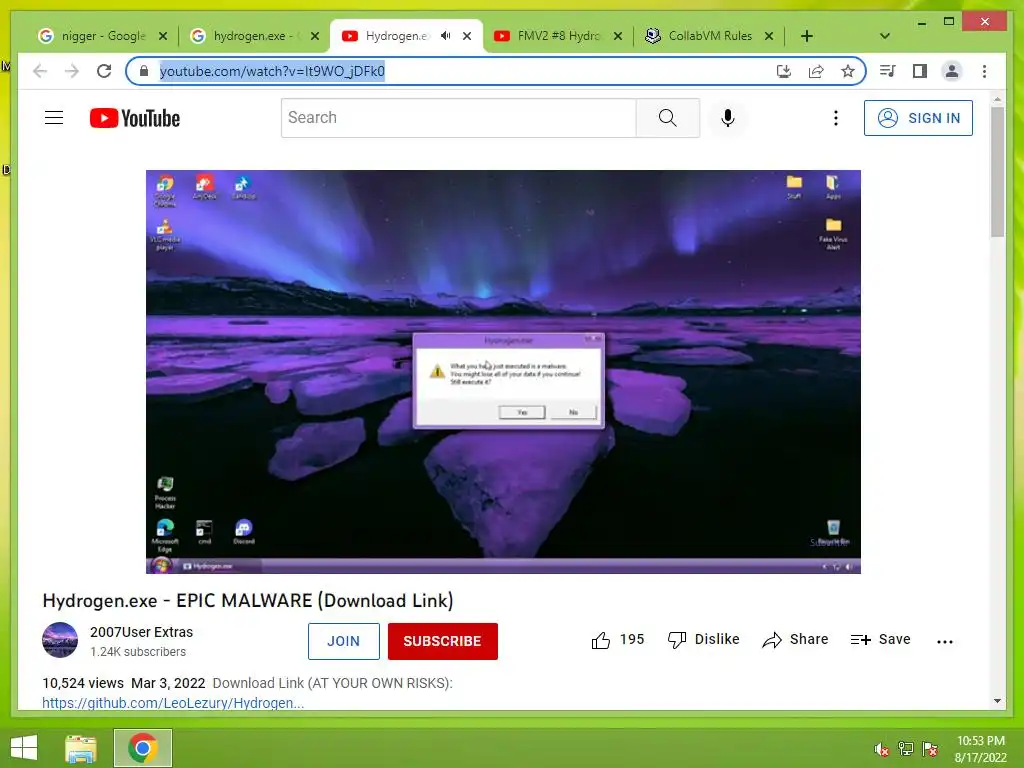Open YouTube hamburger guide menu
Image resolution: width=1024 pixels, height=768 pixels.
54,118
